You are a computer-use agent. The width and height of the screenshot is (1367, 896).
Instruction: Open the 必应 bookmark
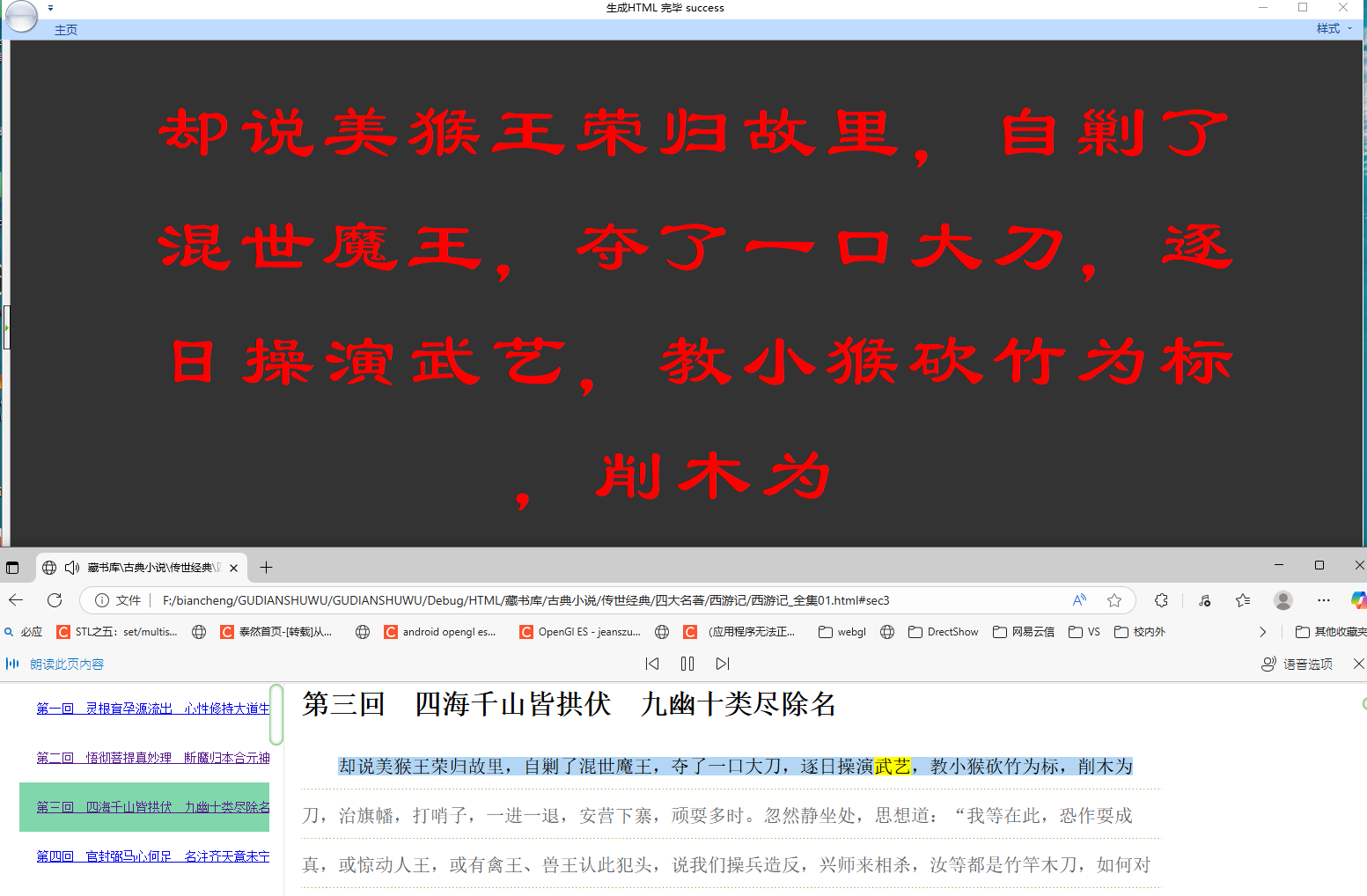pos(24,632)
